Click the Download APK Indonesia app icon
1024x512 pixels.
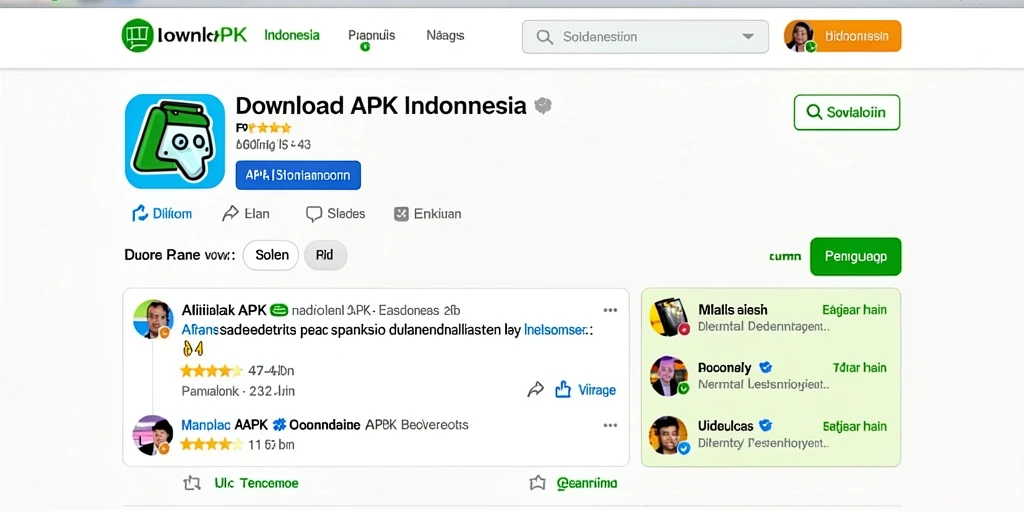[175, 141]
